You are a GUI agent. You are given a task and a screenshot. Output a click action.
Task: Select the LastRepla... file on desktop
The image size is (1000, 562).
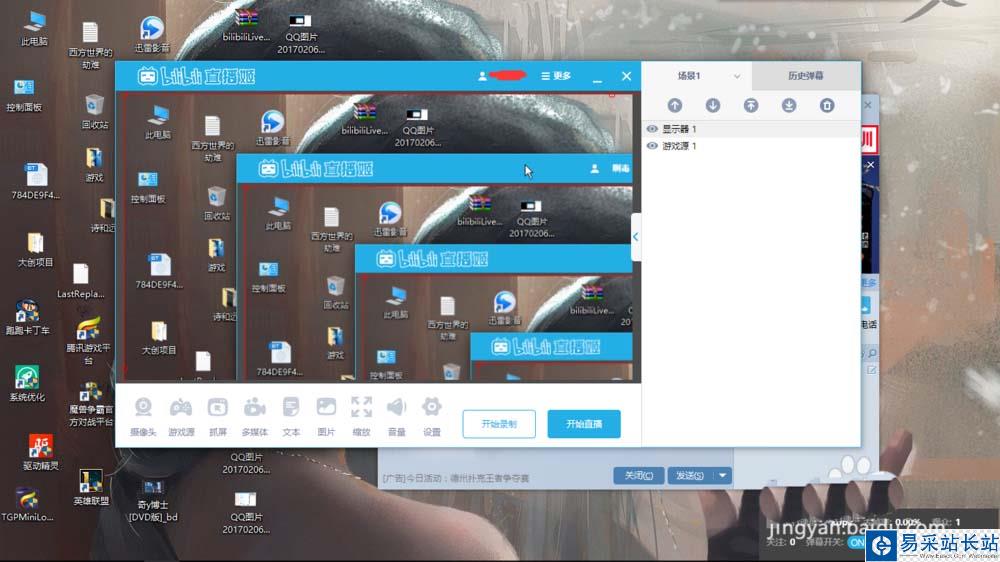click(x=80, y=281)
